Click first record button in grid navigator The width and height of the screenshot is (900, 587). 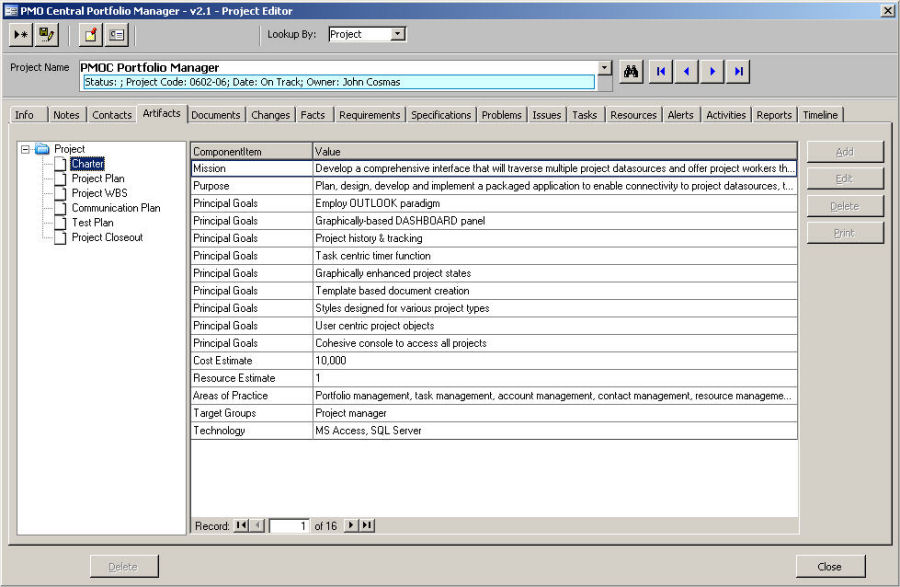[242, 525]
